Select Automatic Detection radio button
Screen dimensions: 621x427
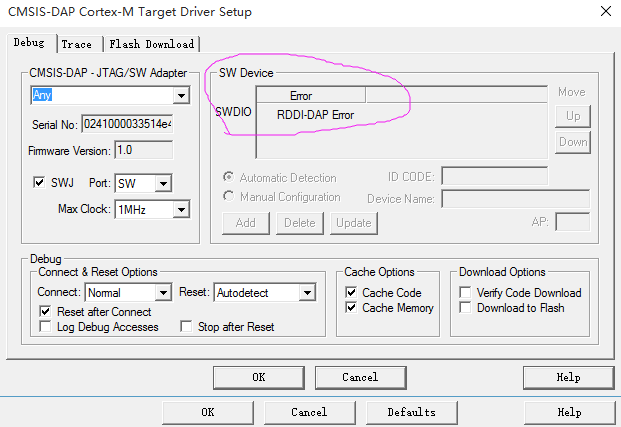[229, 177]
